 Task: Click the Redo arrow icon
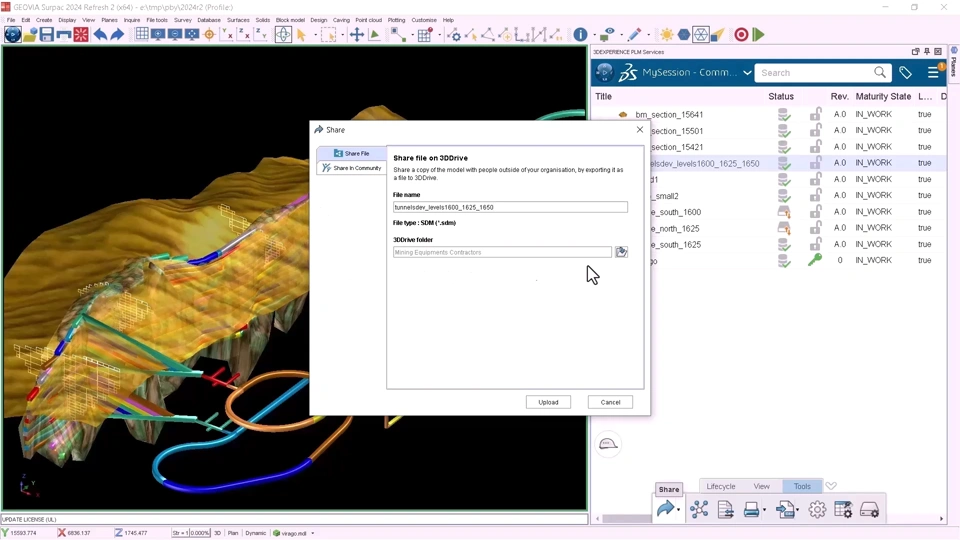(117, 34)
